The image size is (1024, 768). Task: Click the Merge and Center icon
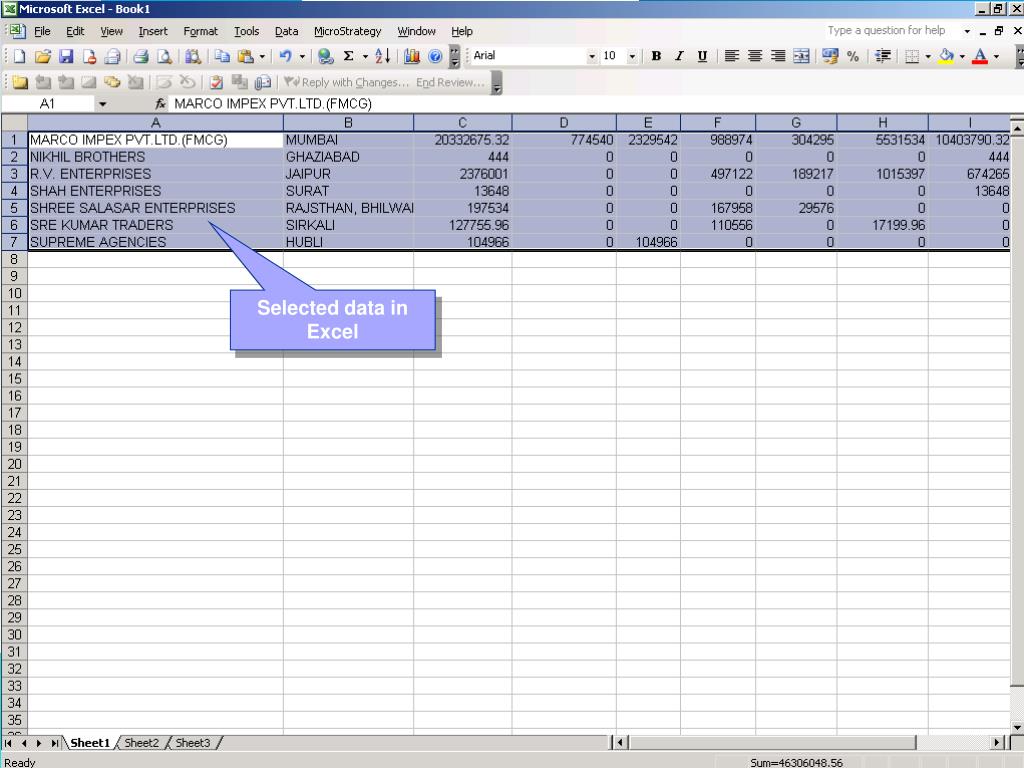pyautogui.click(x=801, y=56)
